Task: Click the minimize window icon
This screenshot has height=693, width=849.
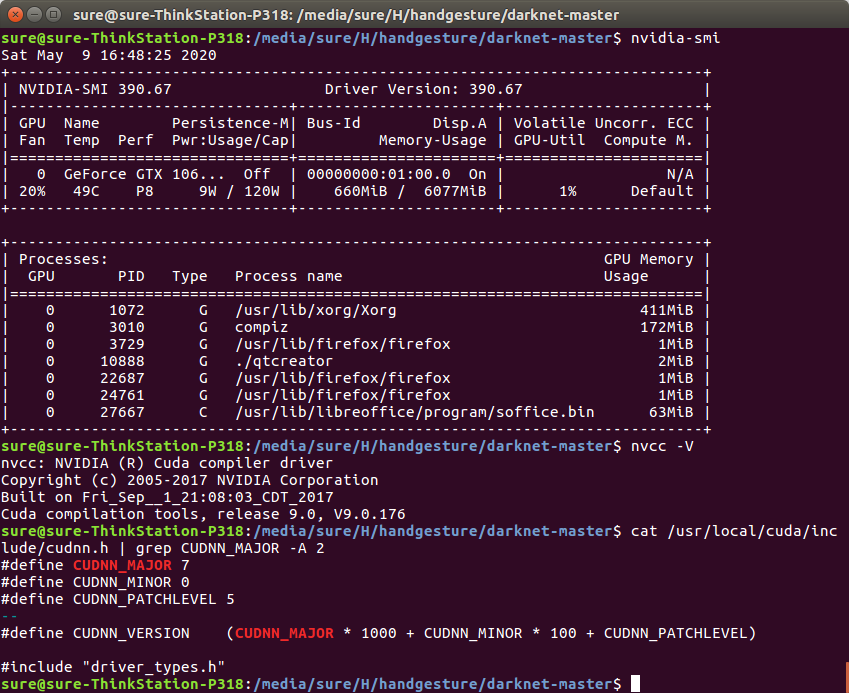Action: coord(34,14)
